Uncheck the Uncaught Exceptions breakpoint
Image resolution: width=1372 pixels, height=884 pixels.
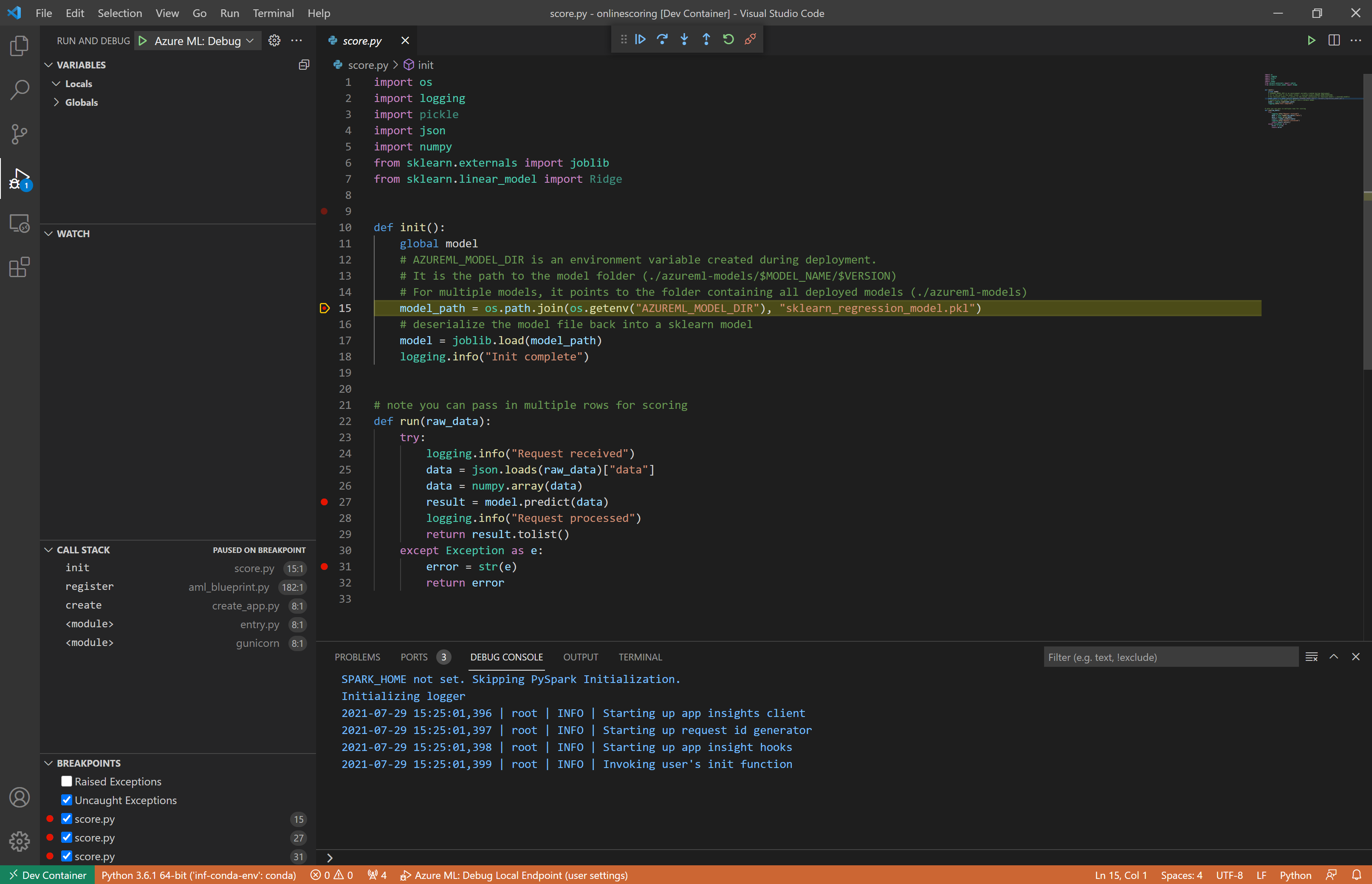[67, 800]
